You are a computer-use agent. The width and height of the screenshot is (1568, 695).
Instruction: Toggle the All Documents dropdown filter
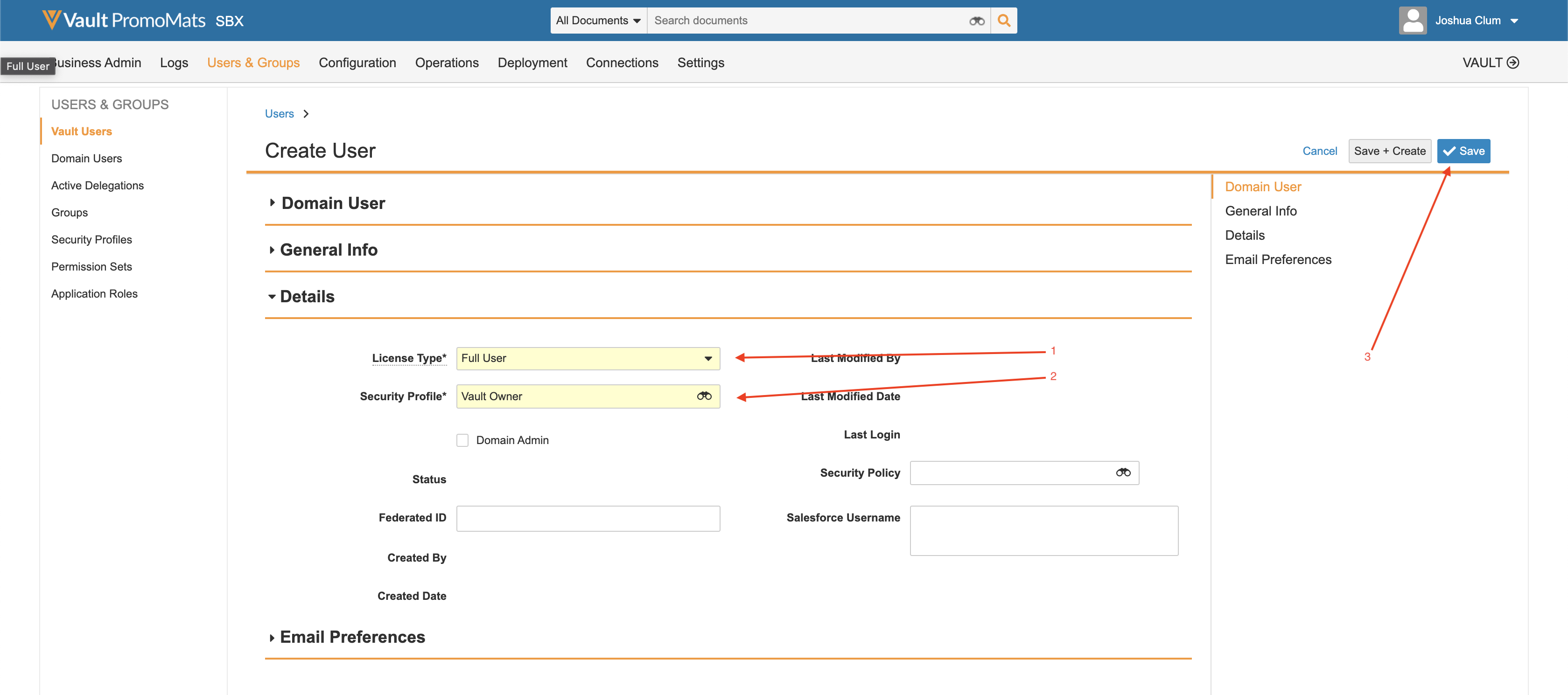click(x=597, y=19)
